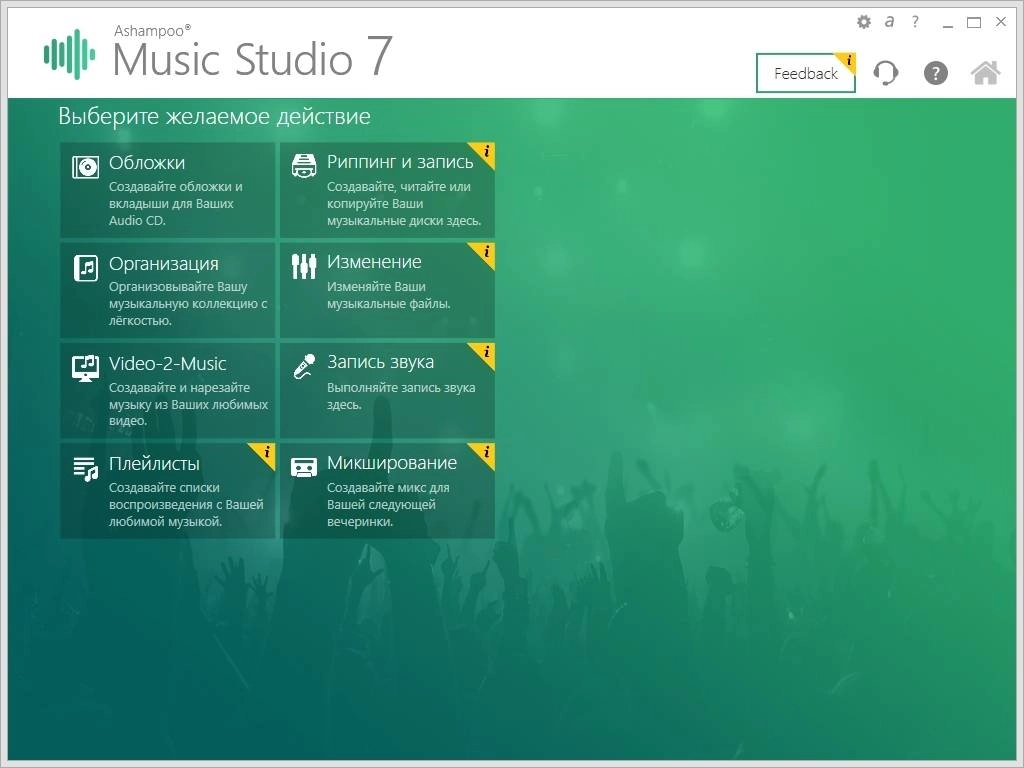Image resolution: width=1024 pixels, height=768 pixels.
Task: Click info badge on Запись звука tile
Action: click(x=485, y=353)
